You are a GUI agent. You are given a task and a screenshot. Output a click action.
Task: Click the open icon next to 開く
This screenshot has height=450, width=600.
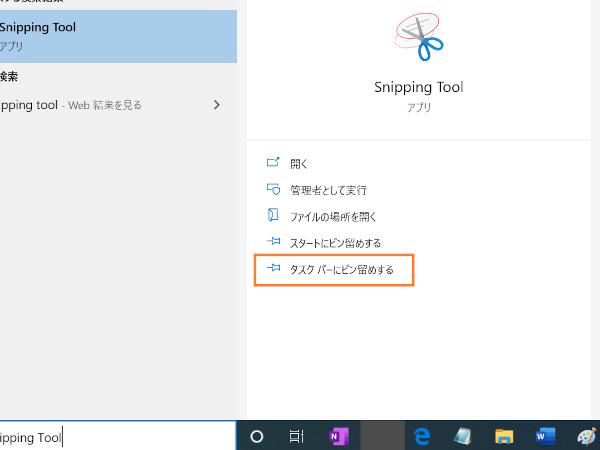coord(273,162)
